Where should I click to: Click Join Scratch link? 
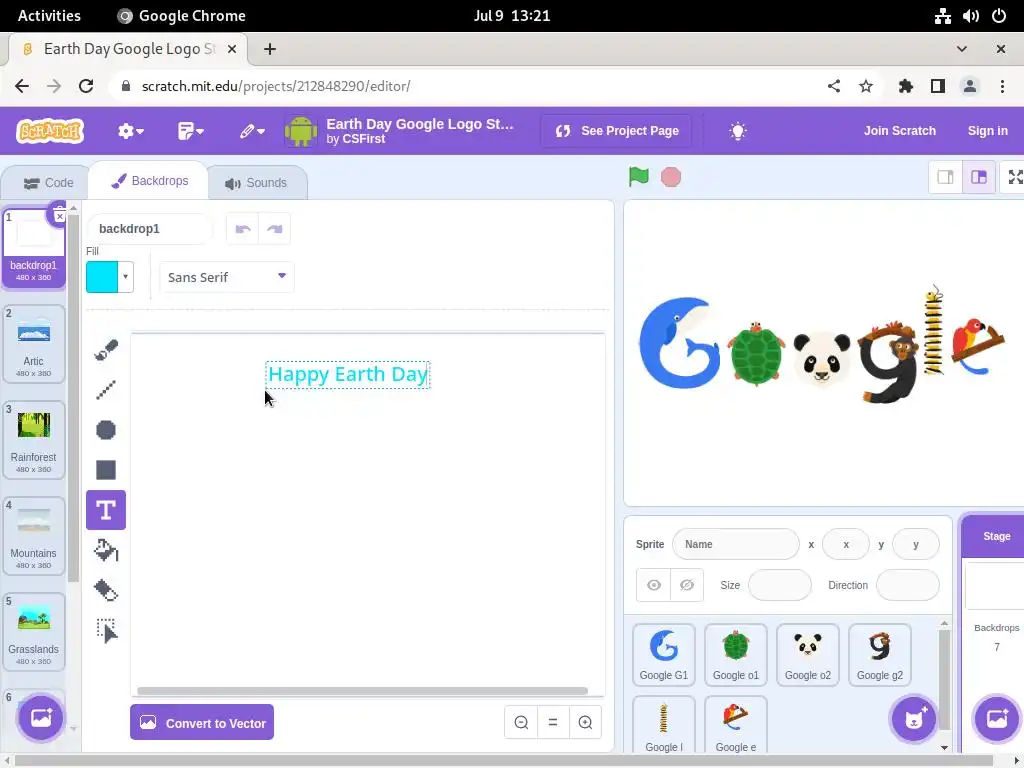coord(899,131)
